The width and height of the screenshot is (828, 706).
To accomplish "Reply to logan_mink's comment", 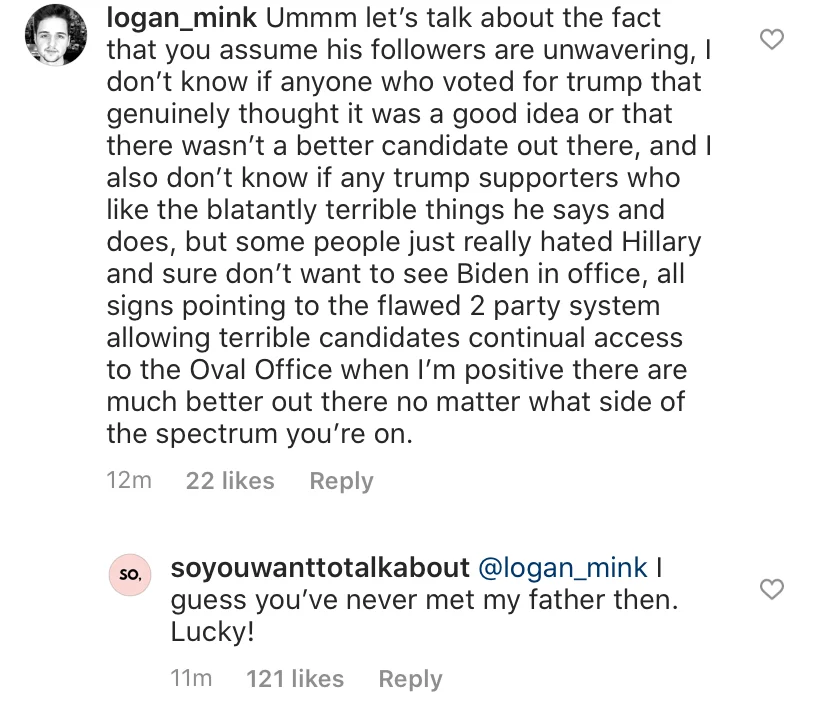I will coord(341,481).
